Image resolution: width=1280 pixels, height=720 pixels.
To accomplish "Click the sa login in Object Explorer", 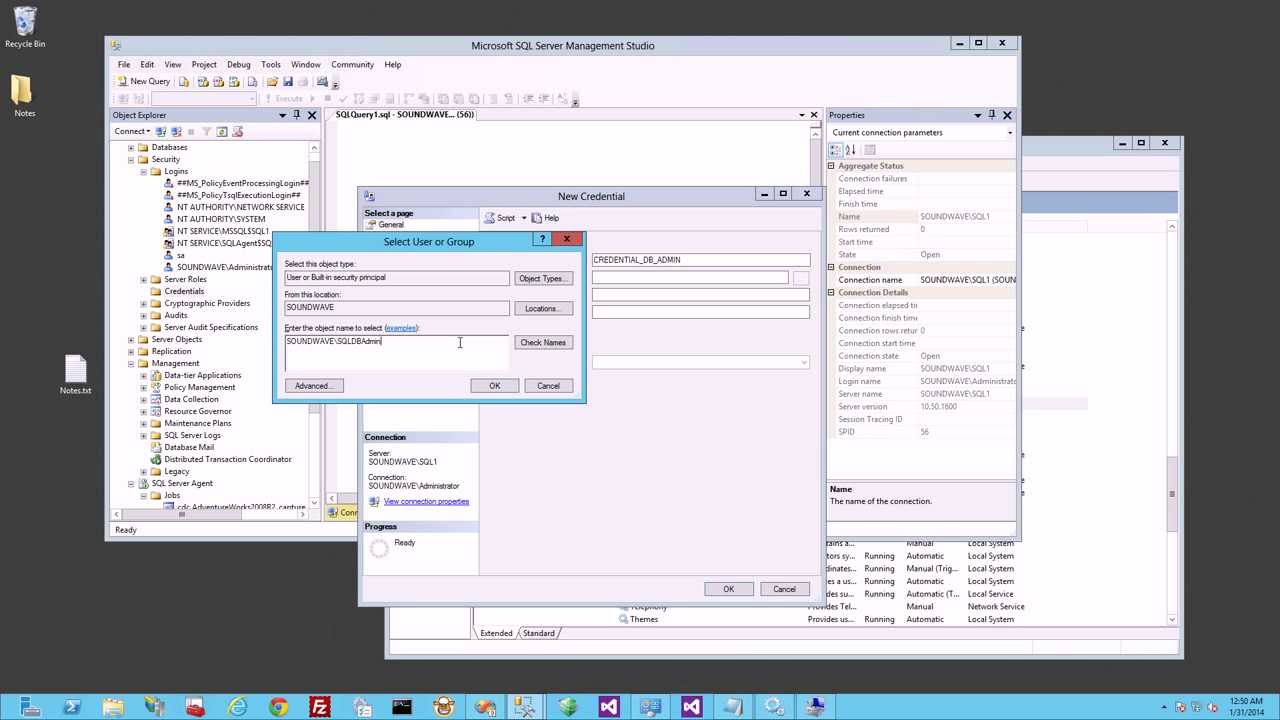I will (x=180, y=255).
